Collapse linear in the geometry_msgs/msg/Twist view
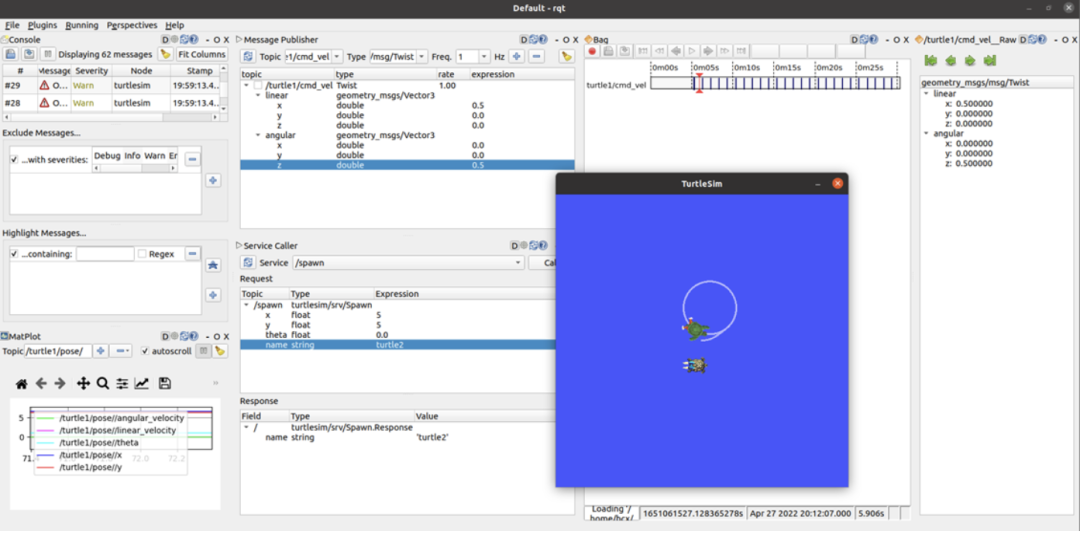 point(926,93)
